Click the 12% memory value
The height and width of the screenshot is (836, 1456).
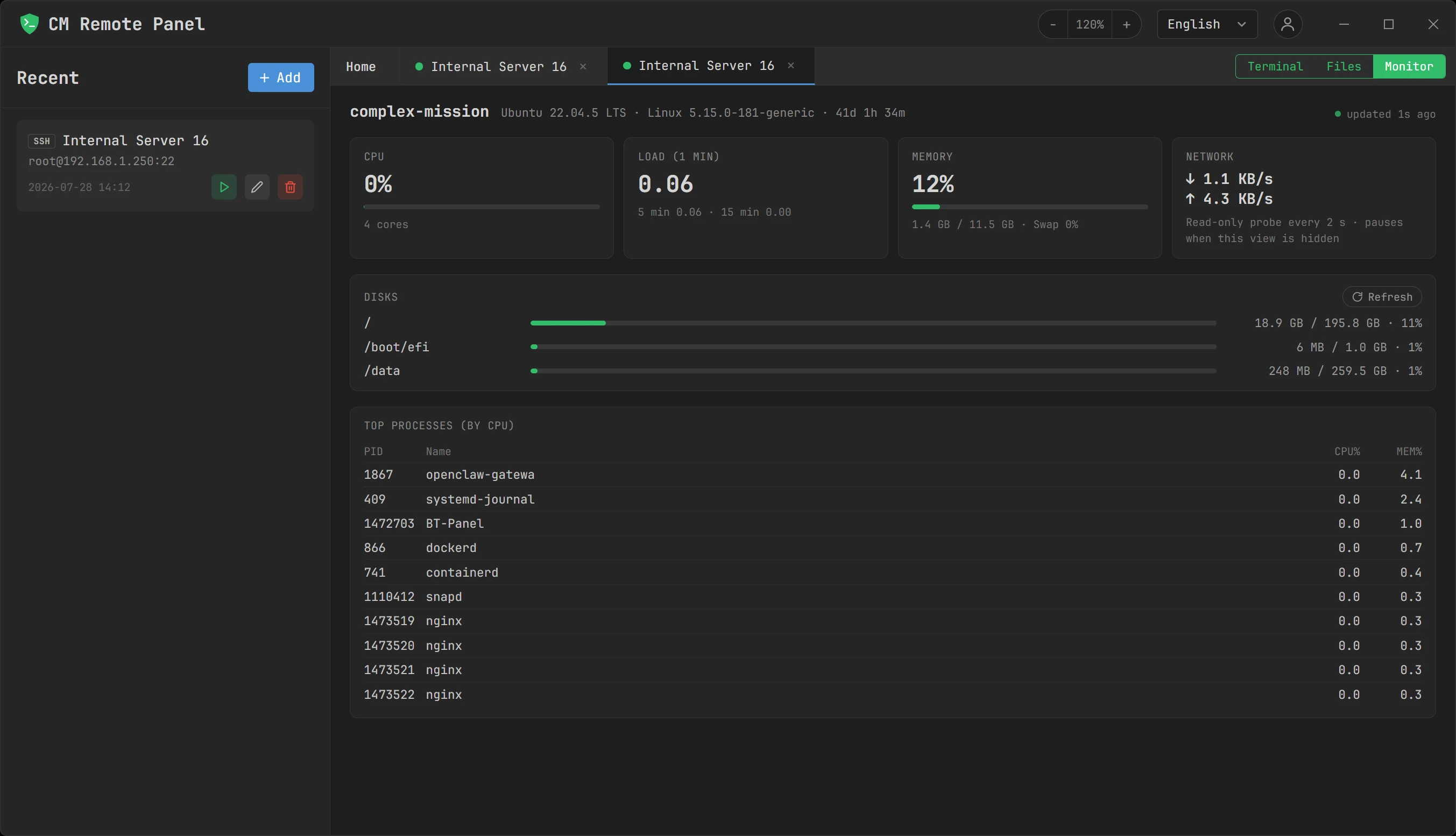933,185
